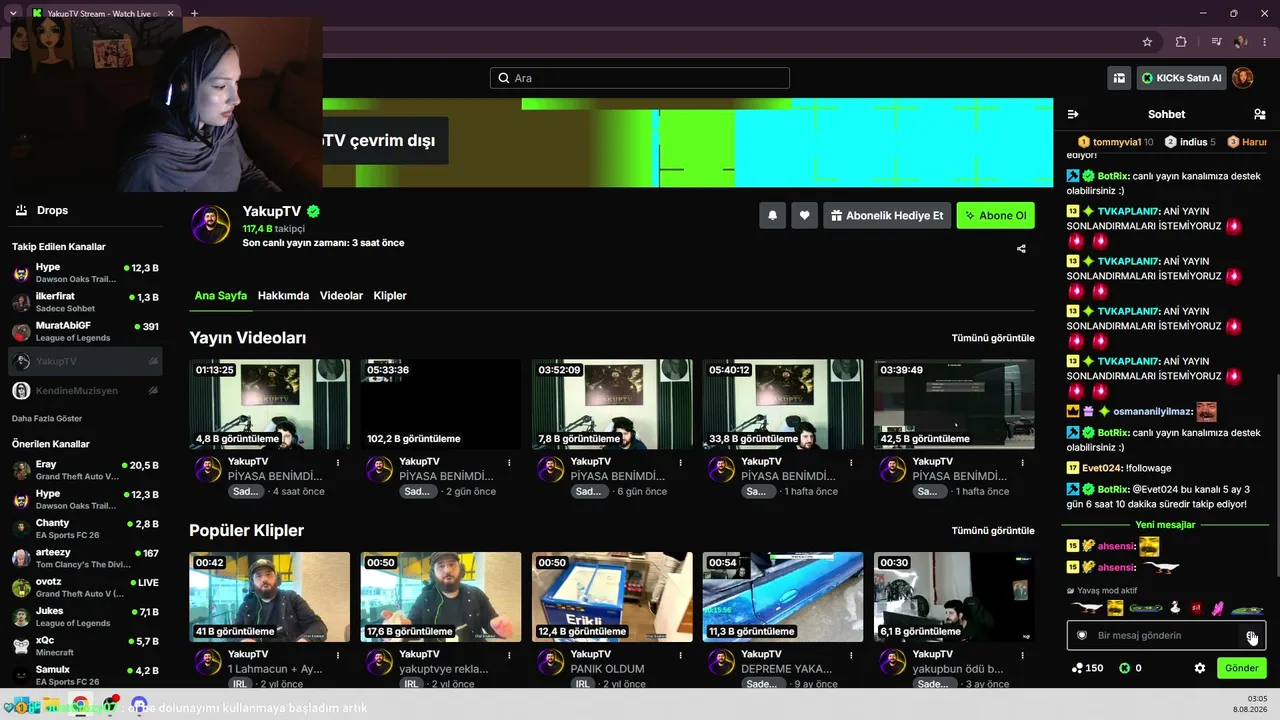Open chat users list icon beside Sohbet
Image resolution: width=1280 pixels, height=720 pixels.
tap(1259, 114)
